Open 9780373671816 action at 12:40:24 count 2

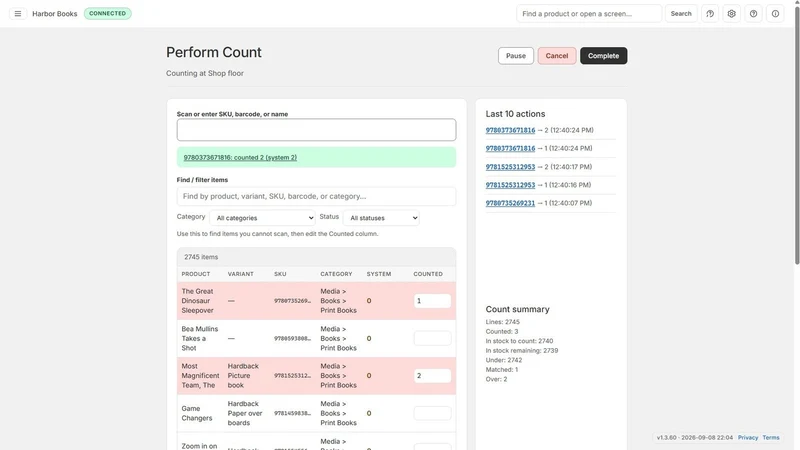(510, 130)
